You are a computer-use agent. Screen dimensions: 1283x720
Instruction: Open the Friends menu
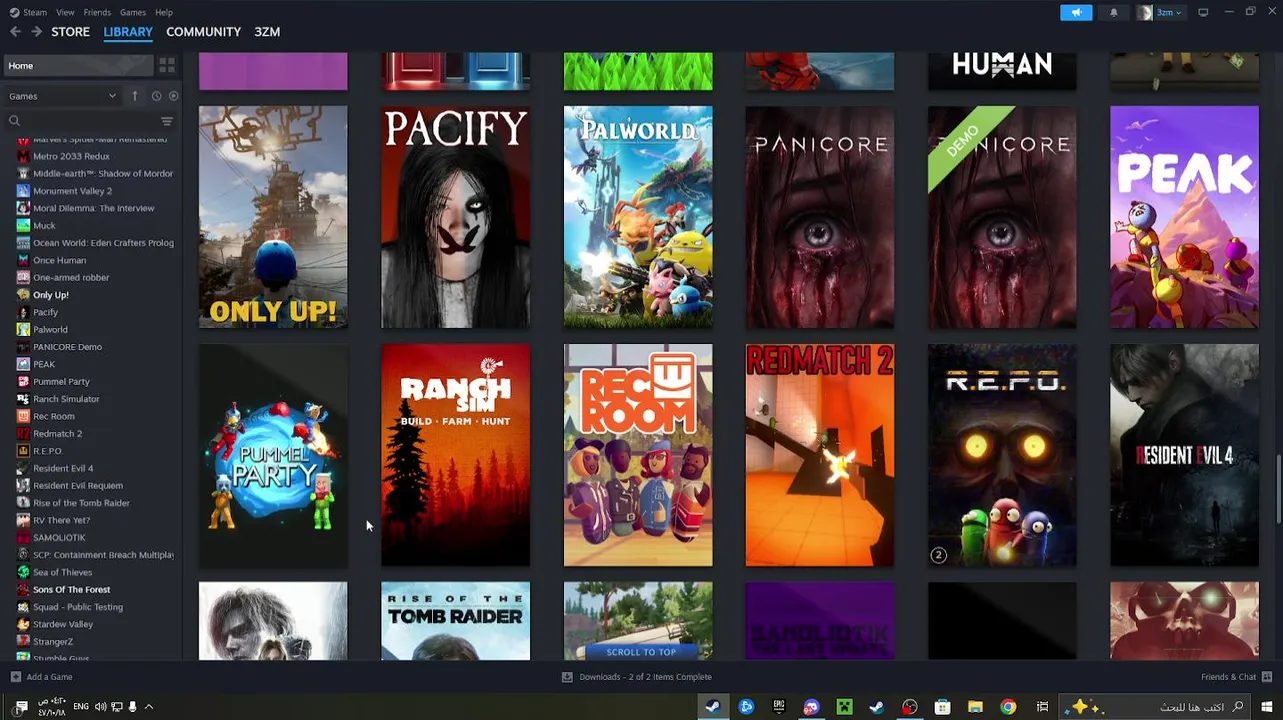coord(97,12)
